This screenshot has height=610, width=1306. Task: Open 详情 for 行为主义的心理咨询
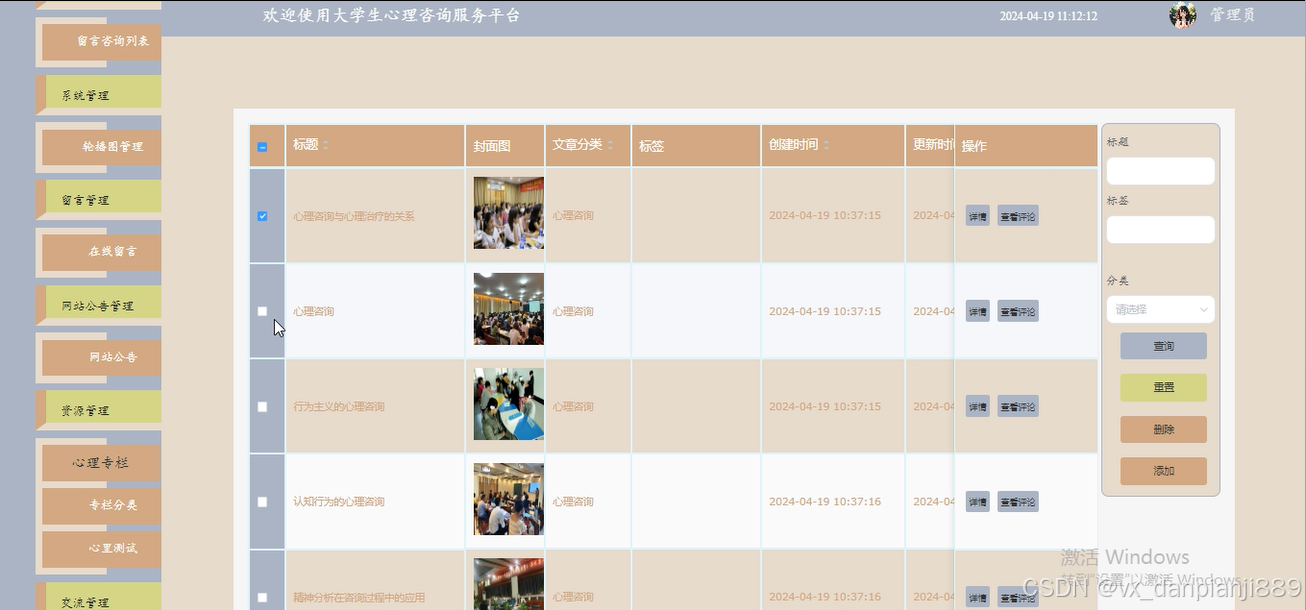977,406
